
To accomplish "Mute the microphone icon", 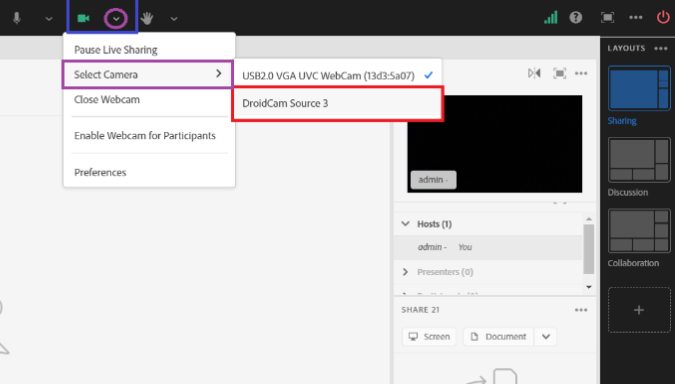I will point(17,18).
